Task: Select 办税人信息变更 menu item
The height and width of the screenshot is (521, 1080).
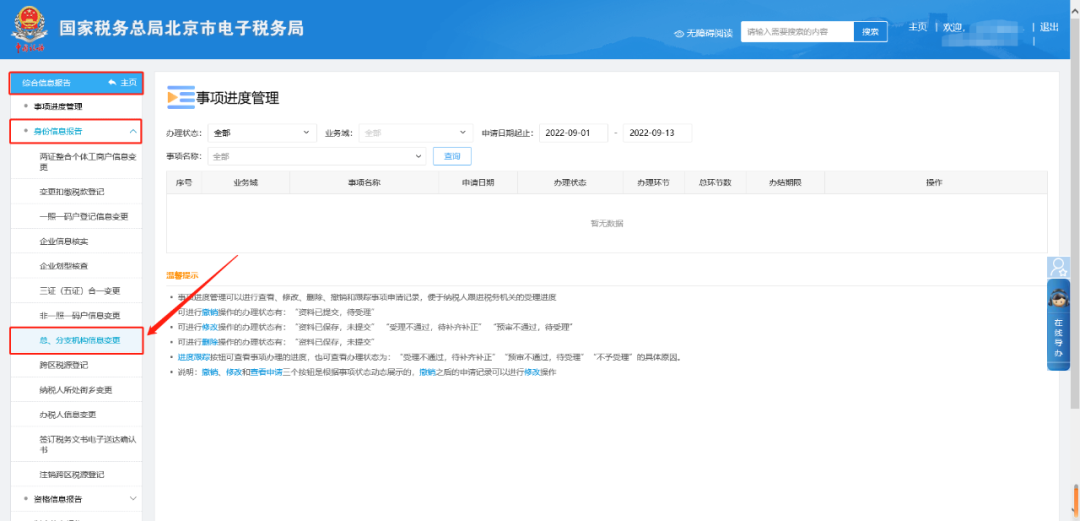Action: (68, 414)
